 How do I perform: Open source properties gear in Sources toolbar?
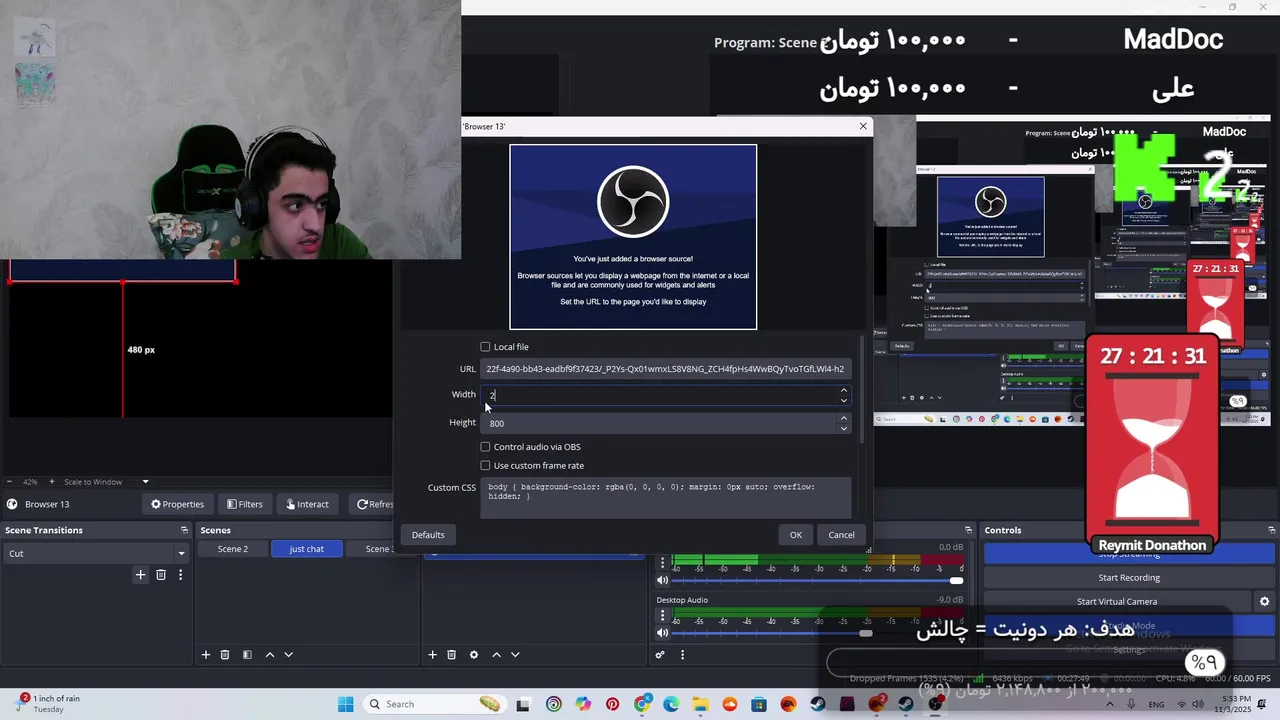(474, 655)
